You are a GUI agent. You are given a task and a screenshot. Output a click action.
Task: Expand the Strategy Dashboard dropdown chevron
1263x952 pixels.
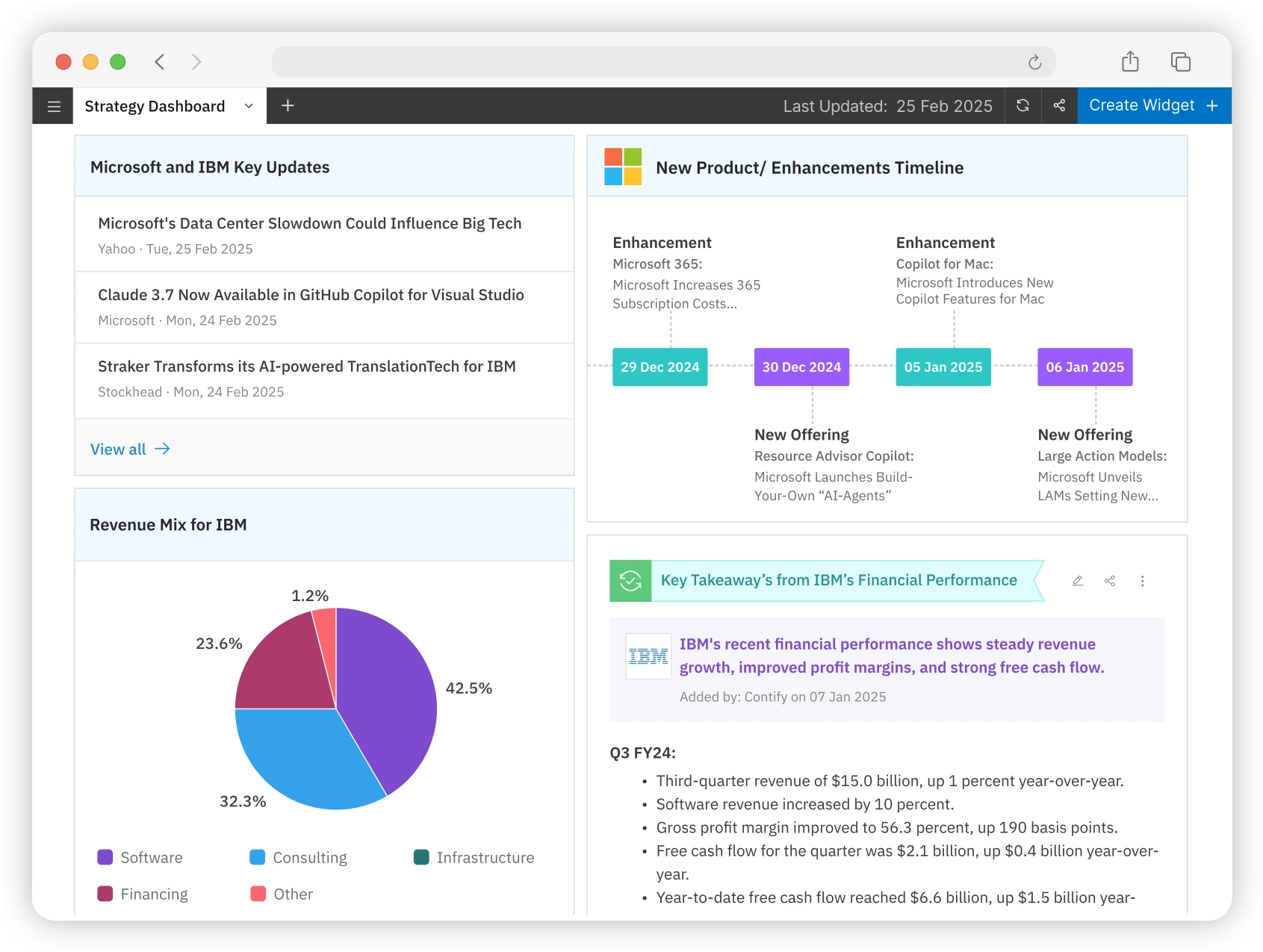tap(249, 106)
